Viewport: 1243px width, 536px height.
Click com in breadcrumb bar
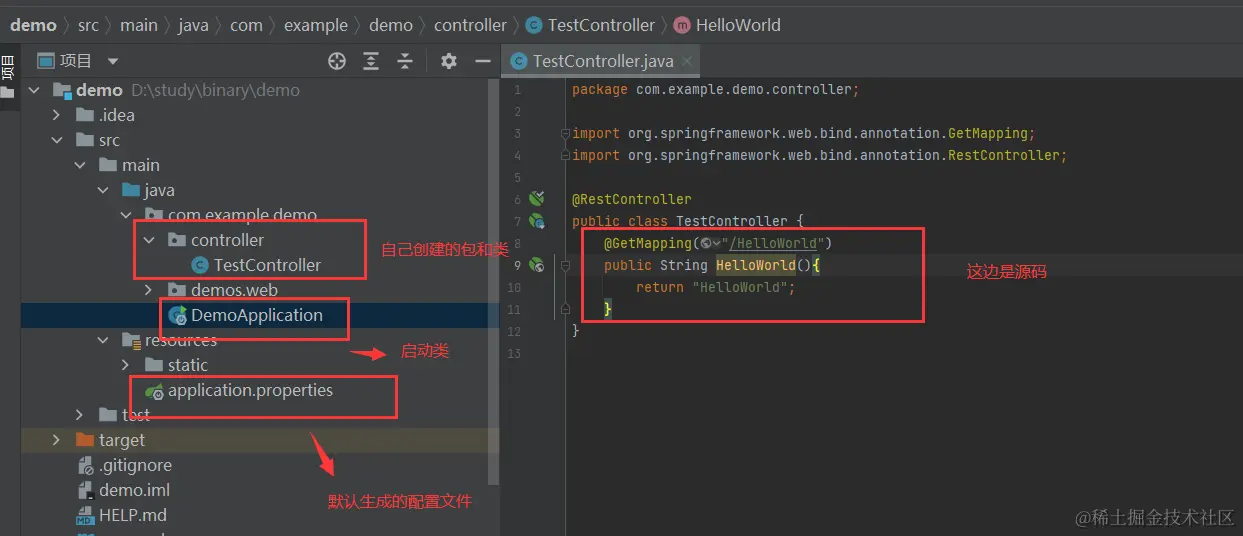(246, 25)
